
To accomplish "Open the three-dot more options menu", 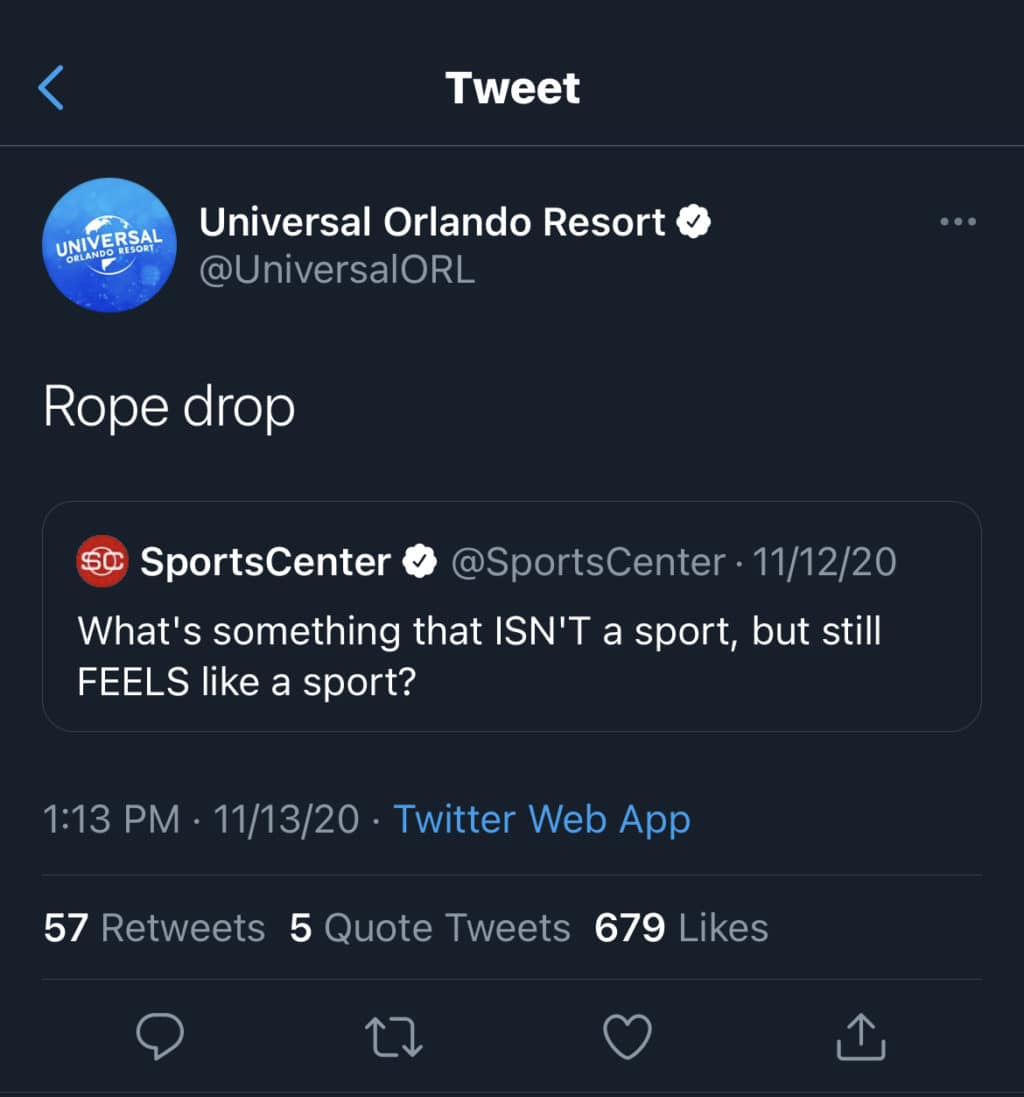I will (958, 222).
